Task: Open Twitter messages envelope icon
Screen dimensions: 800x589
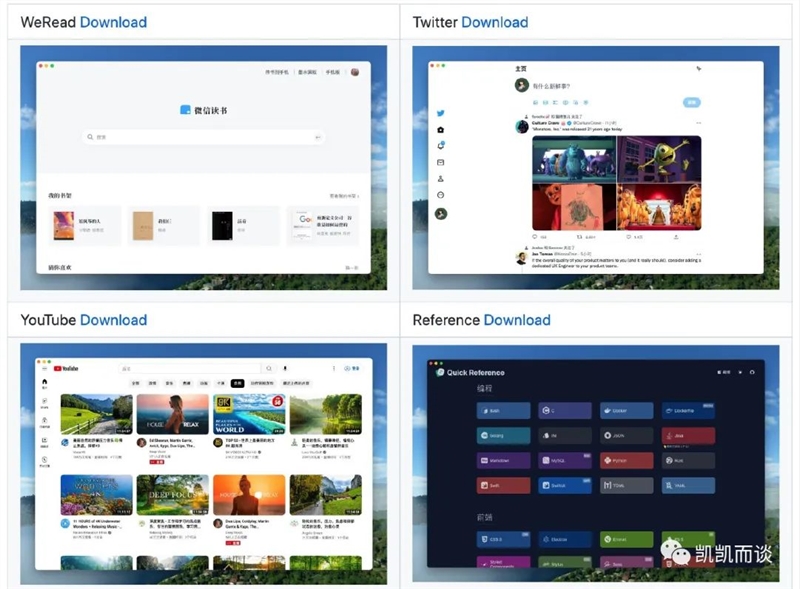Action: click(441, 162)
